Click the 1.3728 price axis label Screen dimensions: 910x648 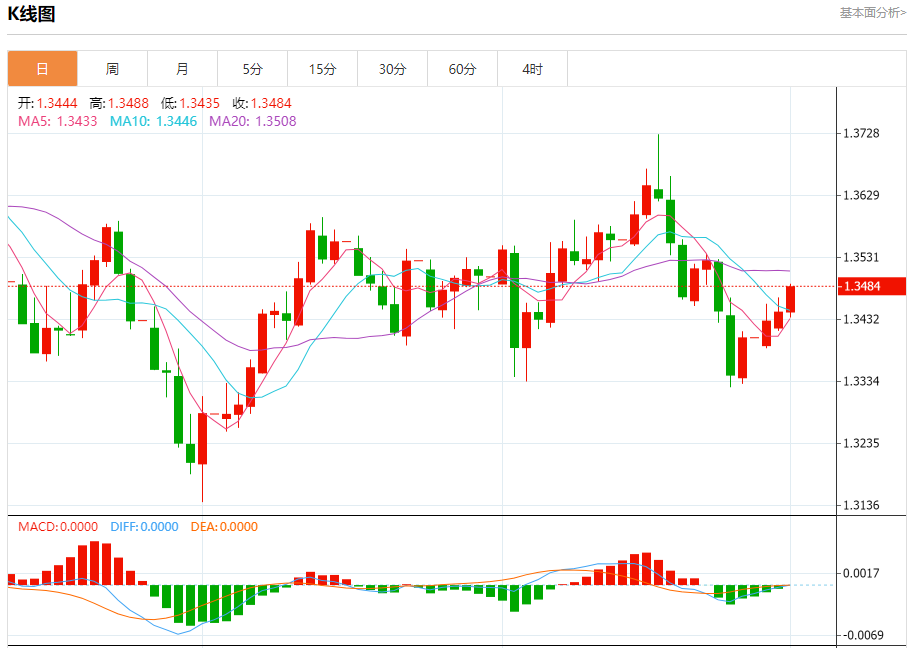click(x=861, y=133)
